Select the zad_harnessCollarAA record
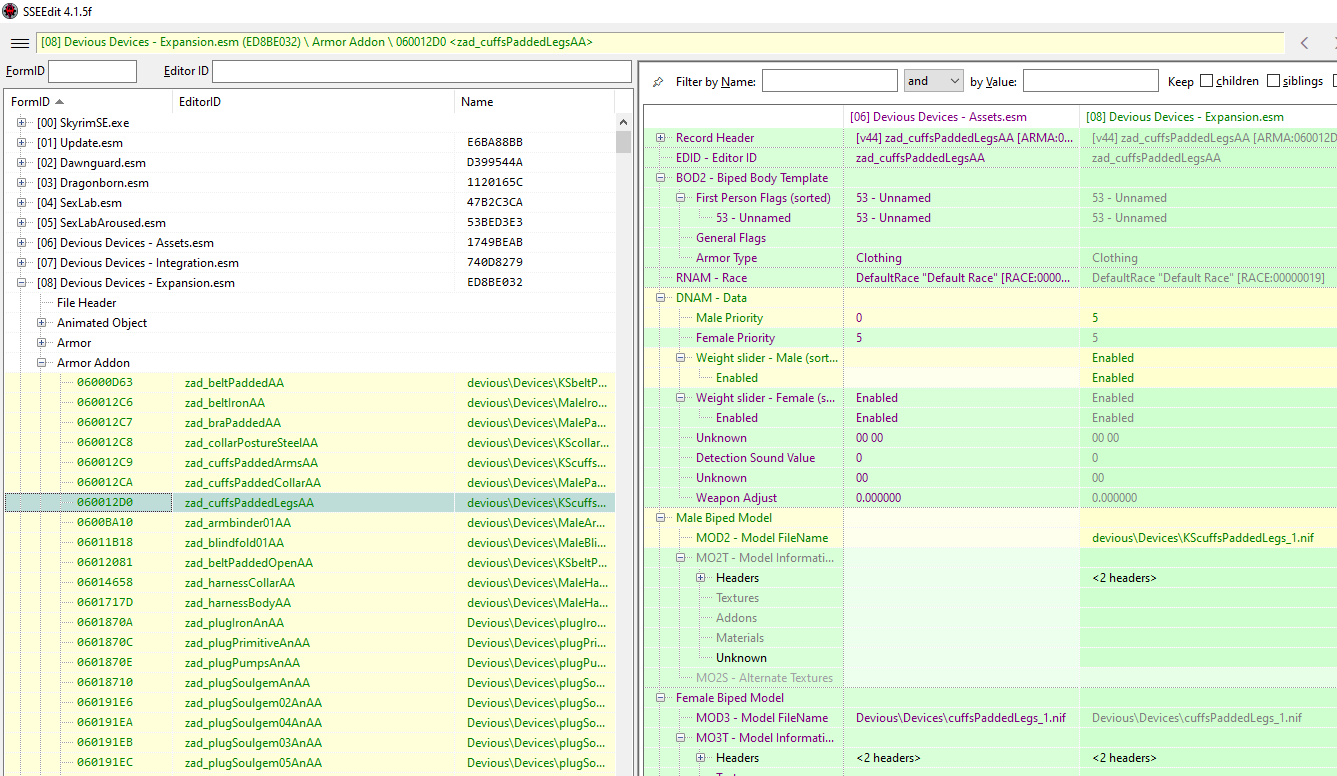Screen dimensions: 1337x776 point(310,583)
